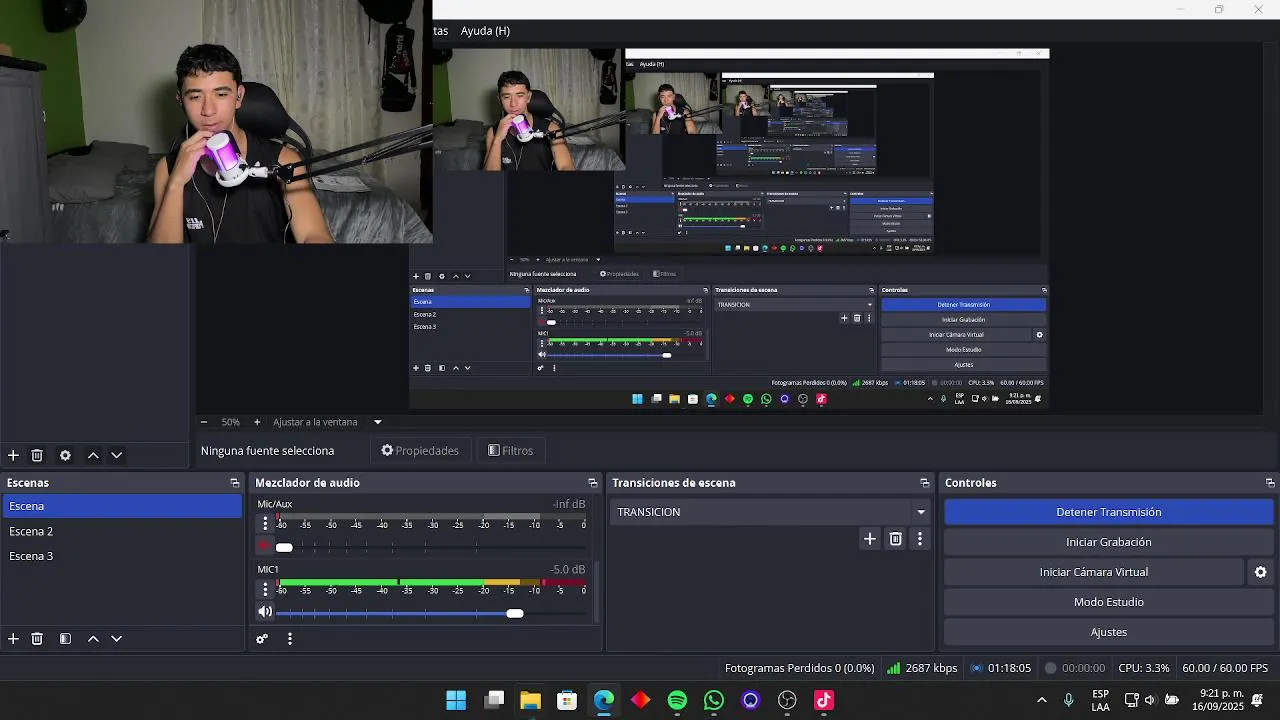Click OBS Studio taskbar icon

click(x=787, y=700)
